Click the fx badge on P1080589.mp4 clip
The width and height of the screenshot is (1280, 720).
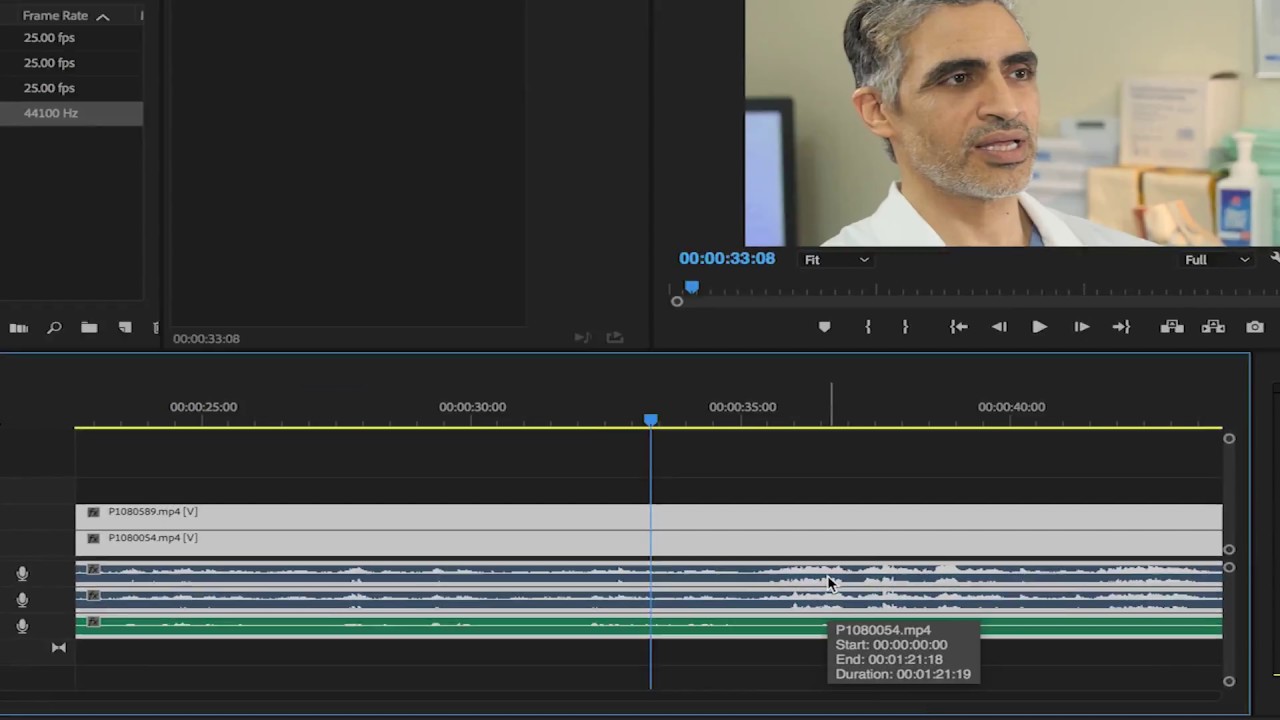coord(93,512)
